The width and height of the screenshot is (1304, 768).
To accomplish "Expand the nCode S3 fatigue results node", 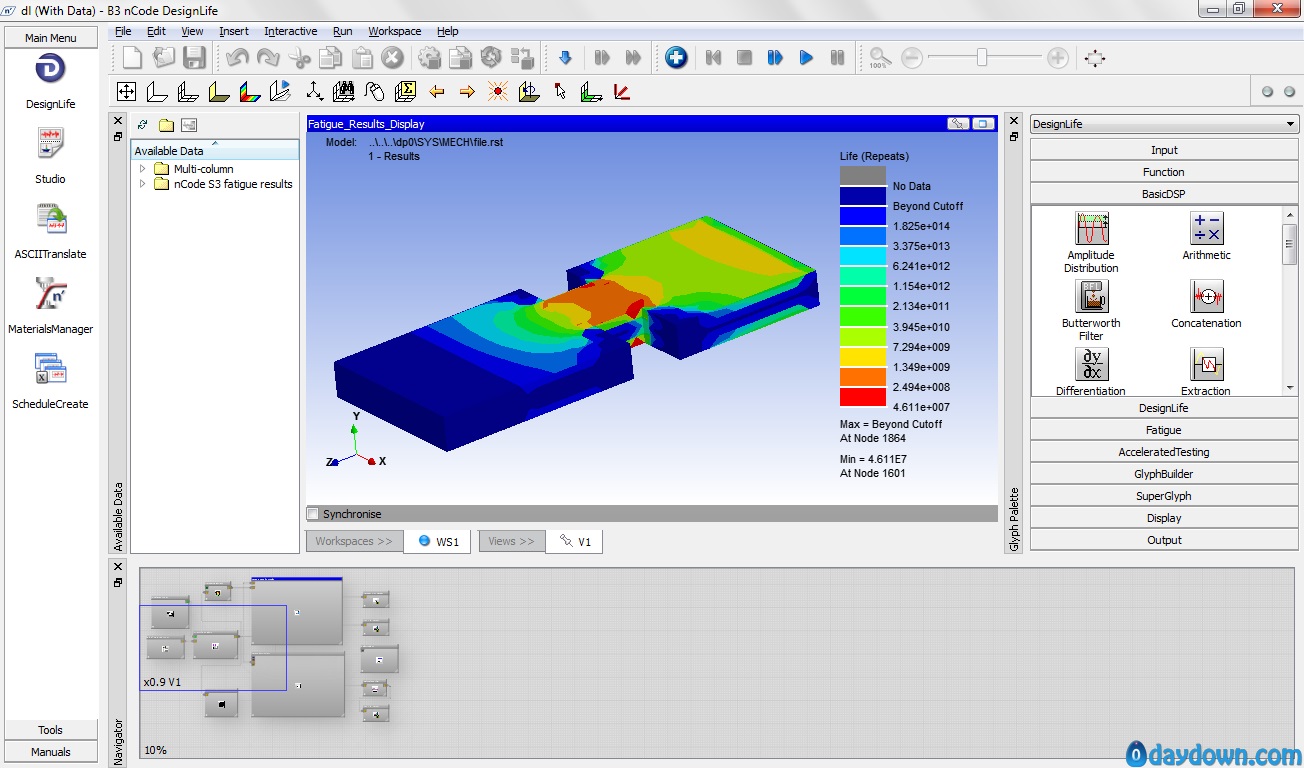I will 142,184.
